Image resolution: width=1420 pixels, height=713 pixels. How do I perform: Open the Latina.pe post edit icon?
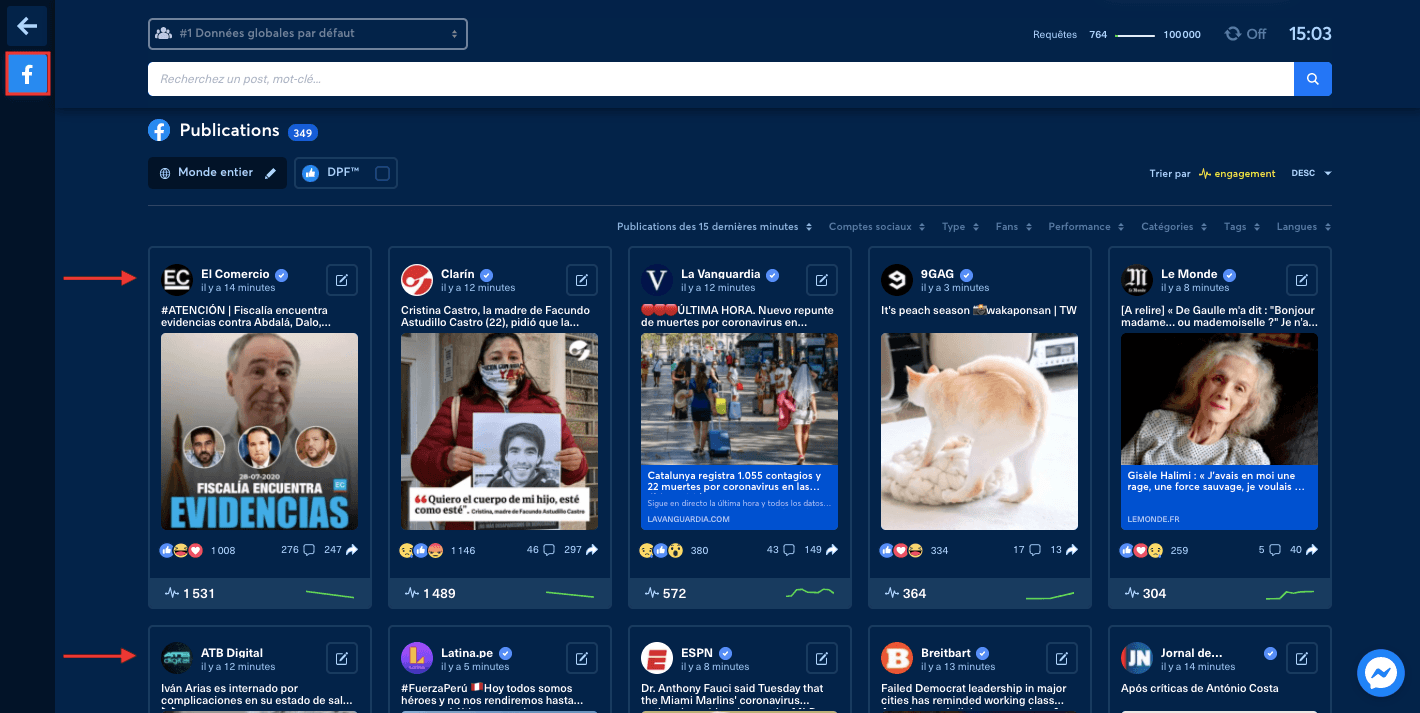[582, 658]
